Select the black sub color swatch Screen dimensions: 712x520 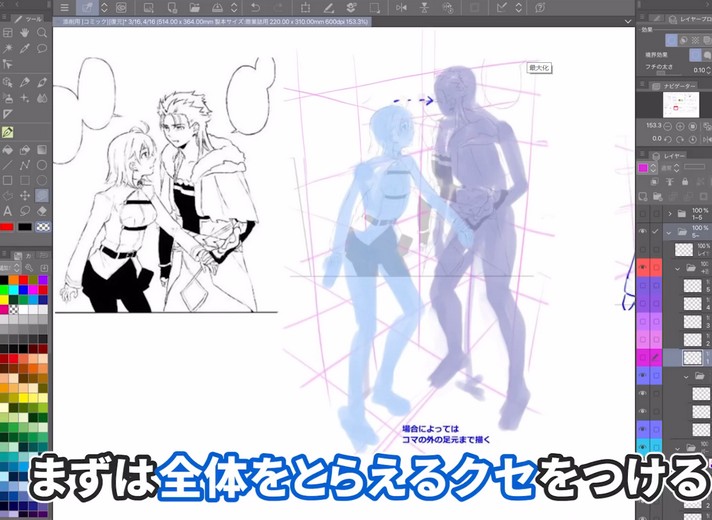25,227
